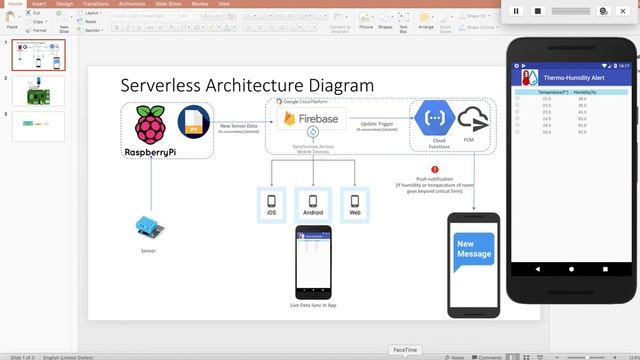
Task: Click the Serverless Architecture Diagram title
Action: tap(247, 85)
